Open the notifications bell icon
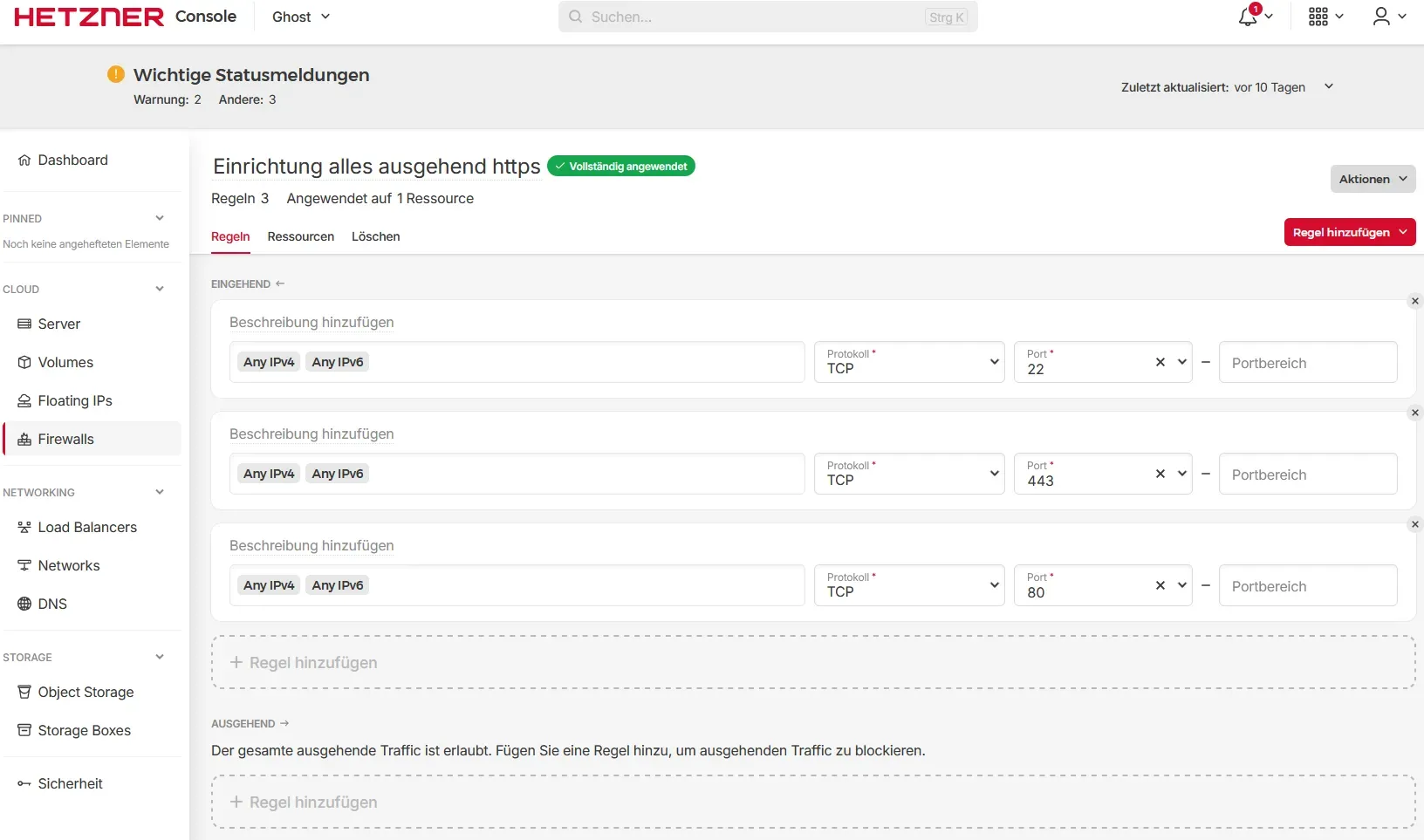This screenshot has height=840, width=1424. 1249,17
